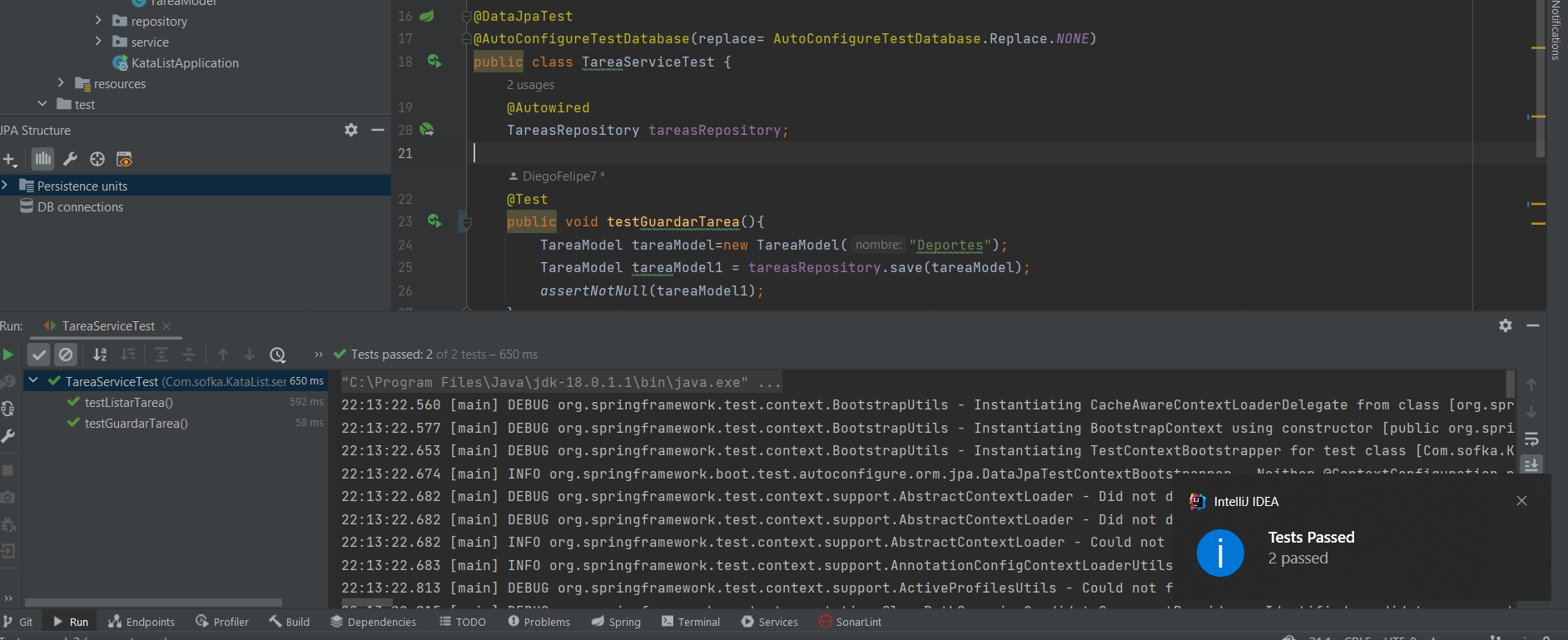This screenshot has width=1568, height=640.
Task: Open Run panel settings gear
Action: (x=1506, y=325)
